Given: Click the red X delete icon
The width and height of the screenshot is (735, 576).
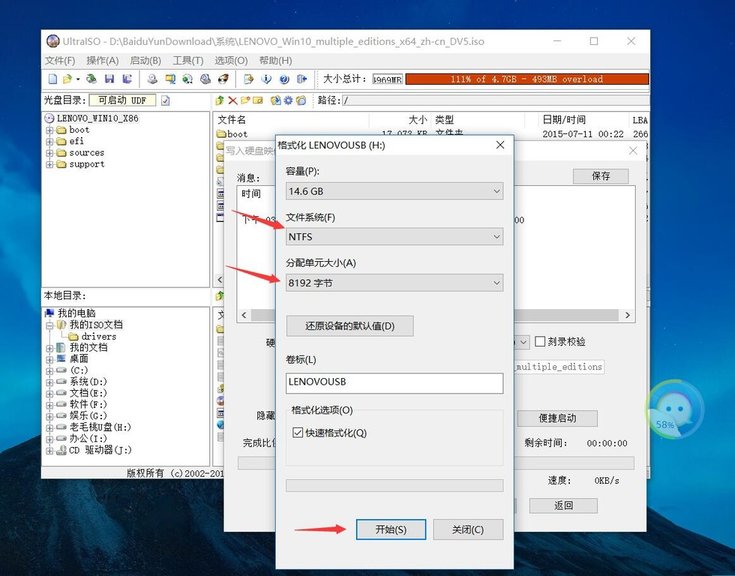Looking at the screenshot, I should (x=232, y=100).
